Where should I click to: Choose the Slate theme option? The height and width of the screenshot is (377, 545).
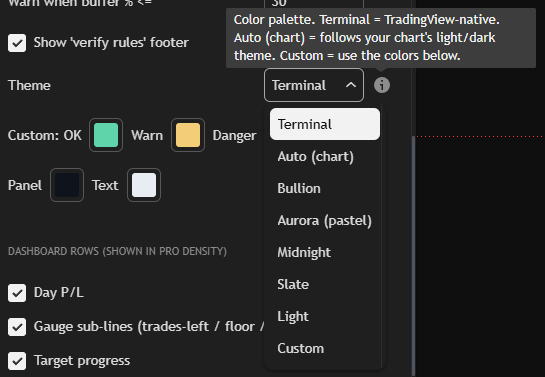[x=325, y=284]
